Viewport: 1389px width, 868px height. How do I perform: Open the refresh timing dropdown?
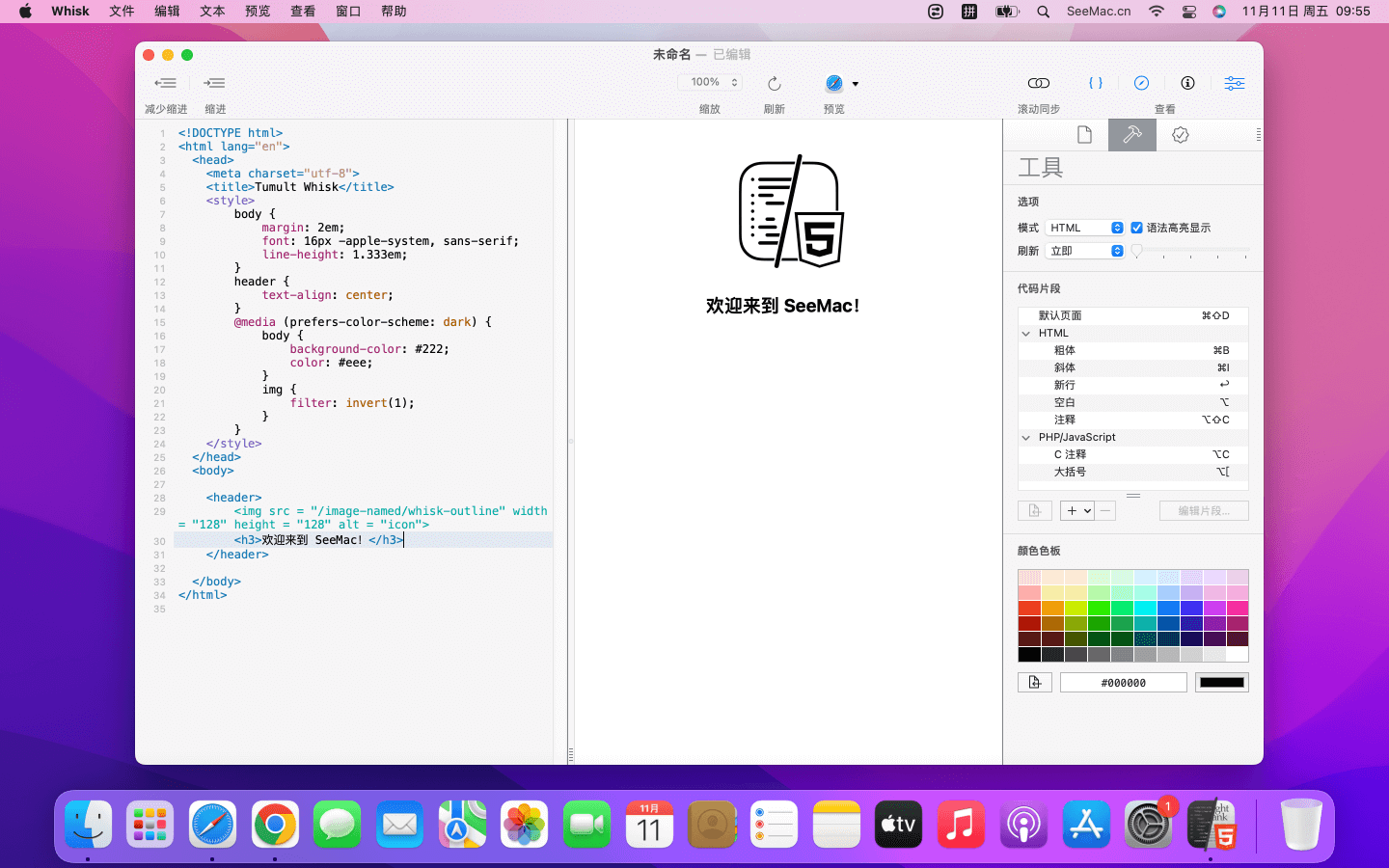pos(1085,251)
